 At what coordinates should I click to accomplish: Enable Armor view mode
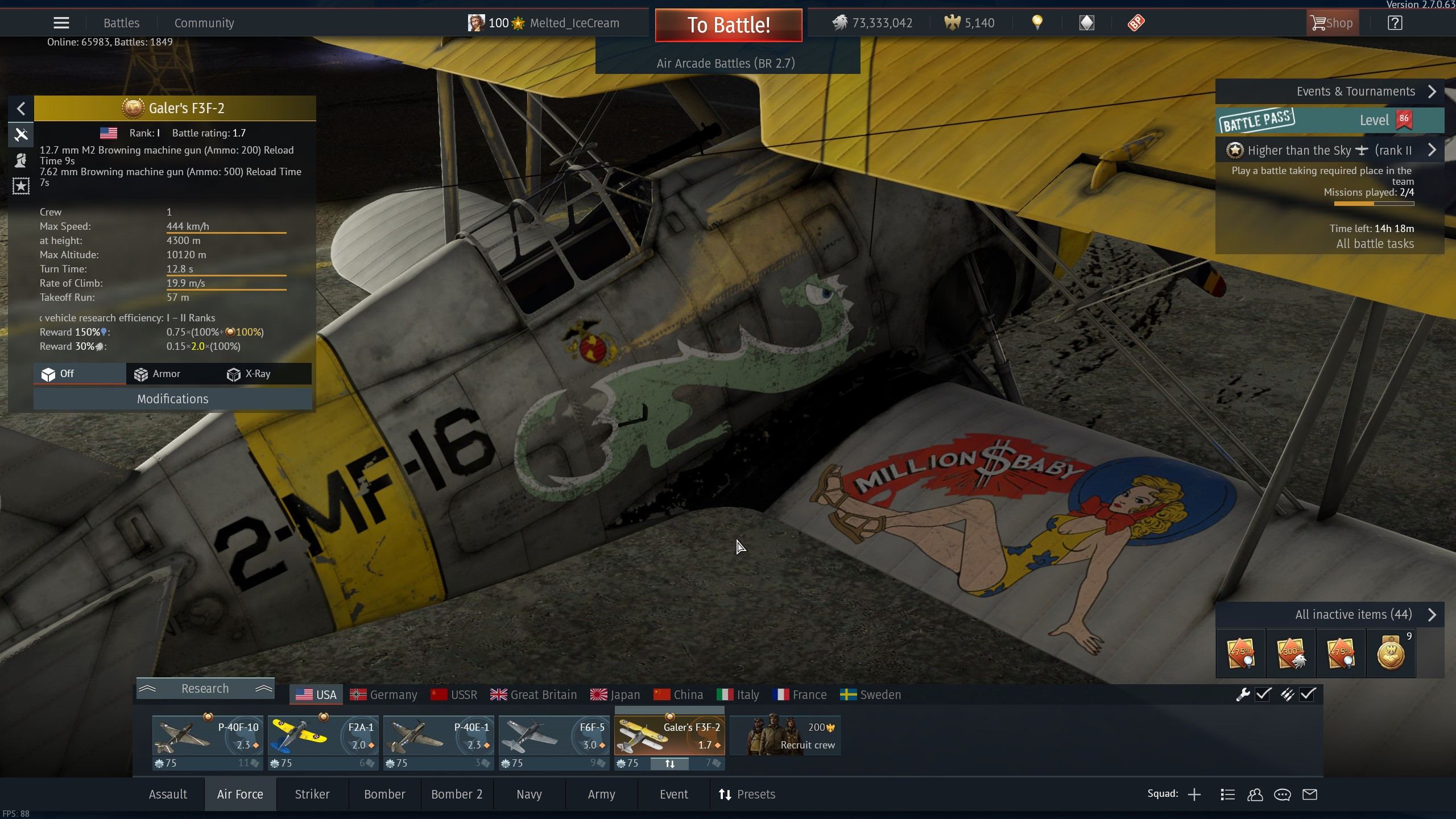click(171, 374)
